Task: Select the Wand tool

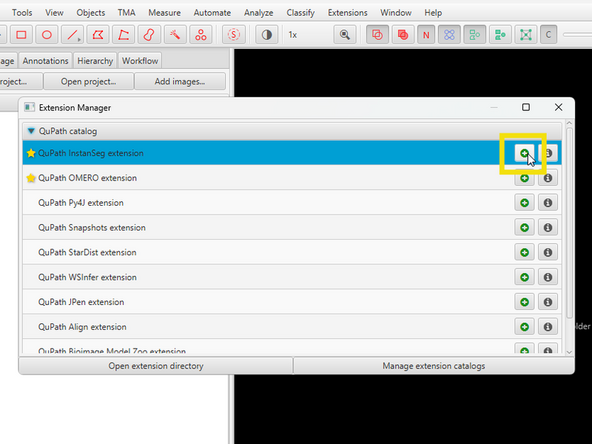Action: point(175,35)
